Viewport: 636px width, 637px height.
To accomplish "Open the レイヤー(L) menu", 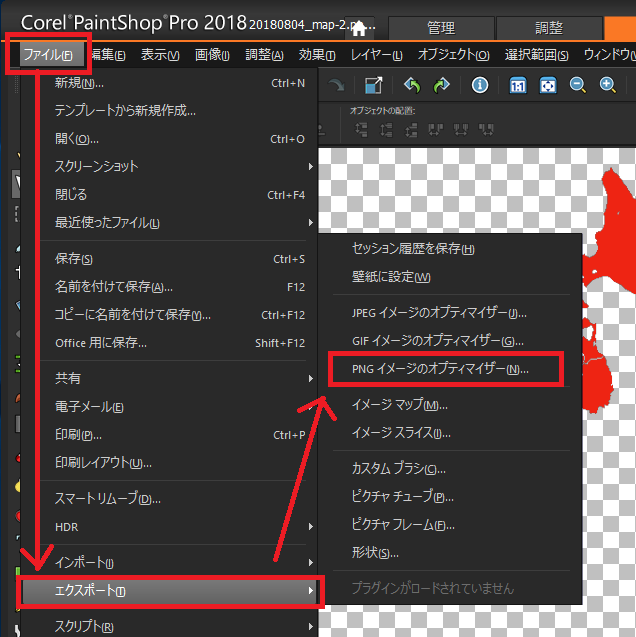I will pos(376,55).
